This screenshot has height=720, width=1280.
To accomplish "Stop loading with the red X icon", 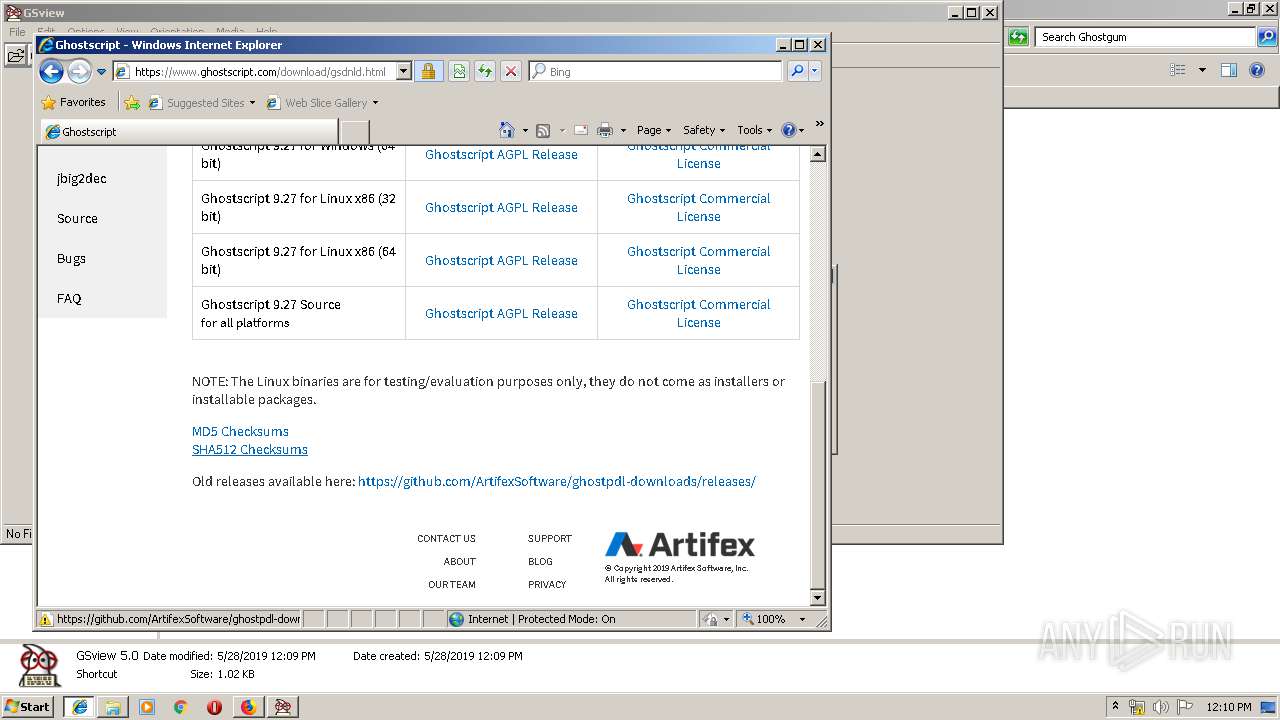I will click(x=510, y=71).
